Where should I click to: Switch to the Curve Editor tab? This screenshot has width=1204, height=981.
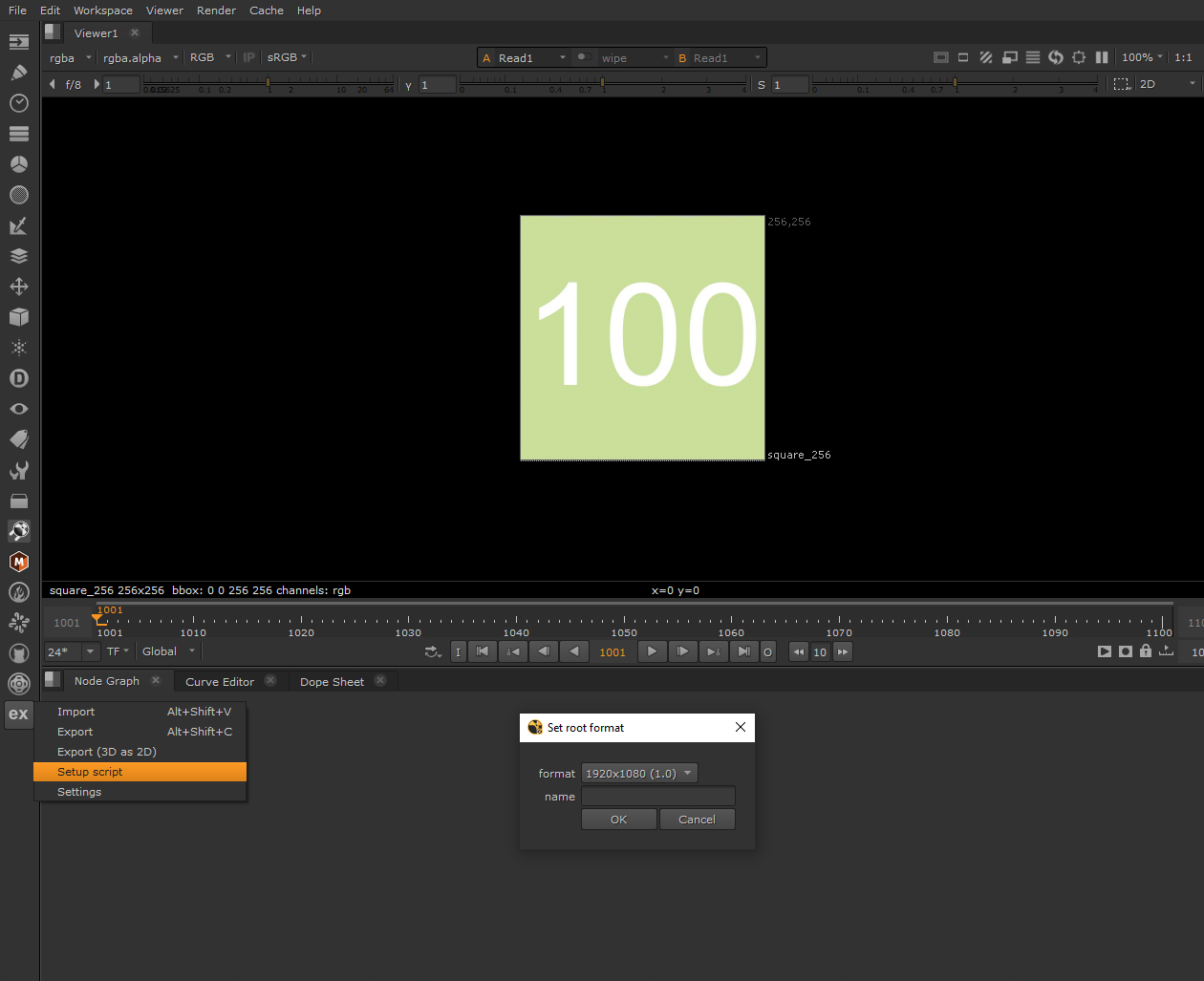point(220,682)
